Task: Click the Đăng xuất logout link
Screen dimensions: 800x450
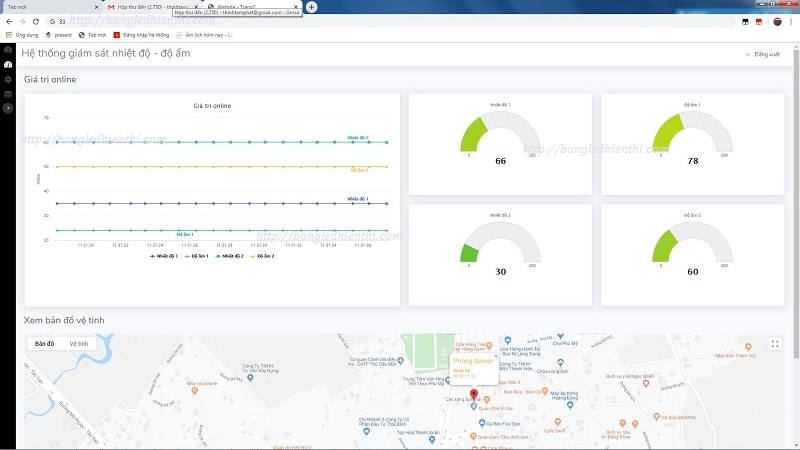Action: pyautogui.click(x=766, y=54)
